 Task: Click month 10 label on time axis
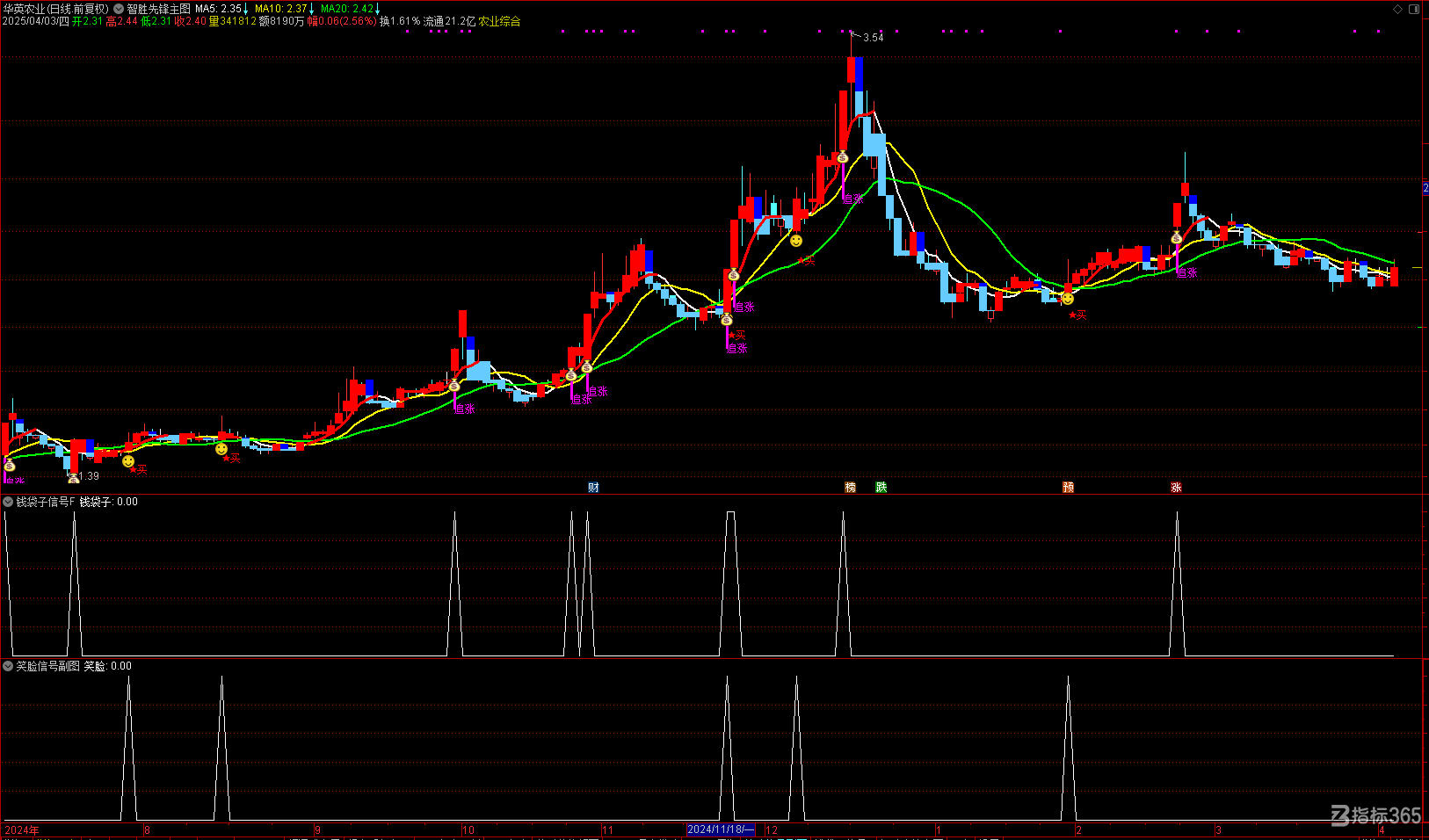click(468, 829)
